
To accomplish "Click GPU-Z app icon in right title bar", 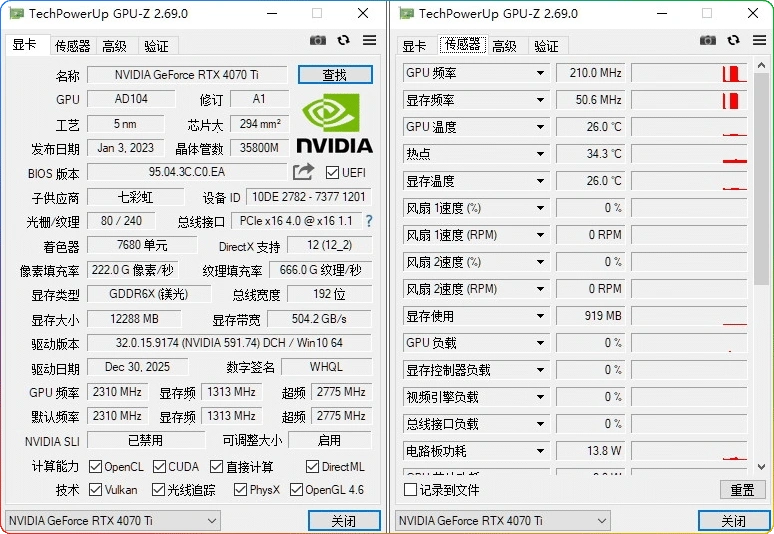I will click(406, 13).
